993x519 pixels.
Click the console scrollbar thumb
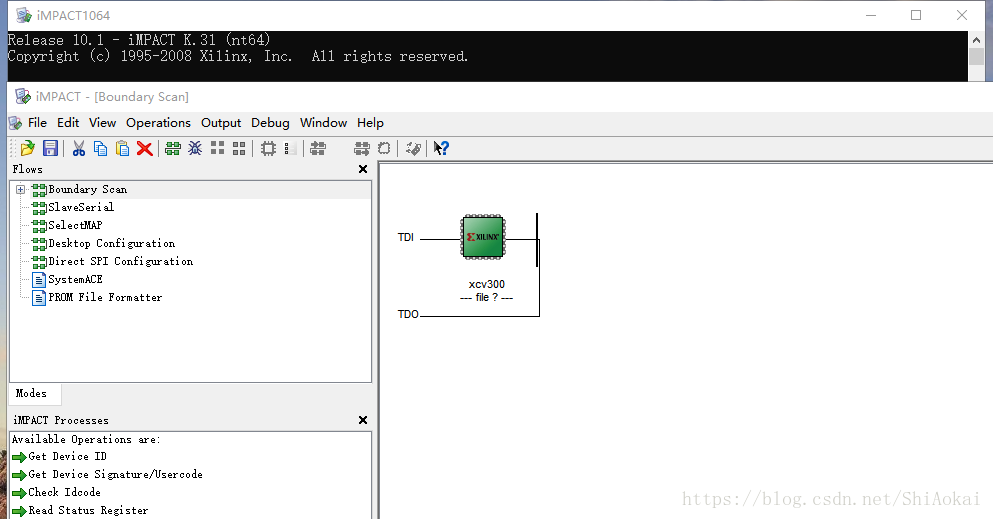click(976, 56)
